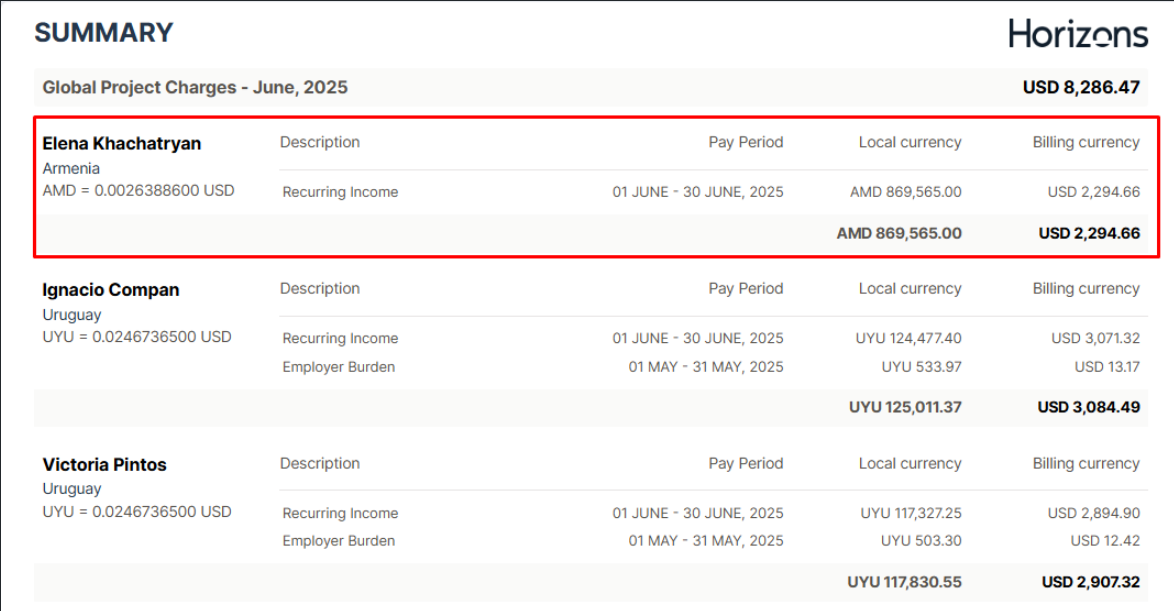Screen dimensions: 1174x611
Task: Select the USD 13.17 amount
Action: pyautogui.click(x=1107, y=367)
